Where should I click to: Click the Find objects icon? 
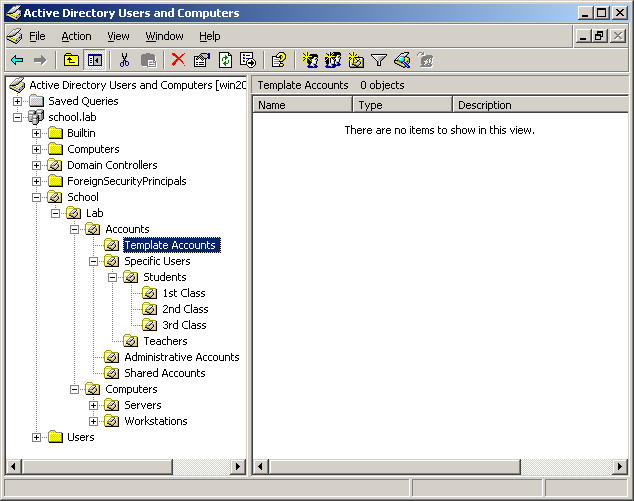point(402,60)
